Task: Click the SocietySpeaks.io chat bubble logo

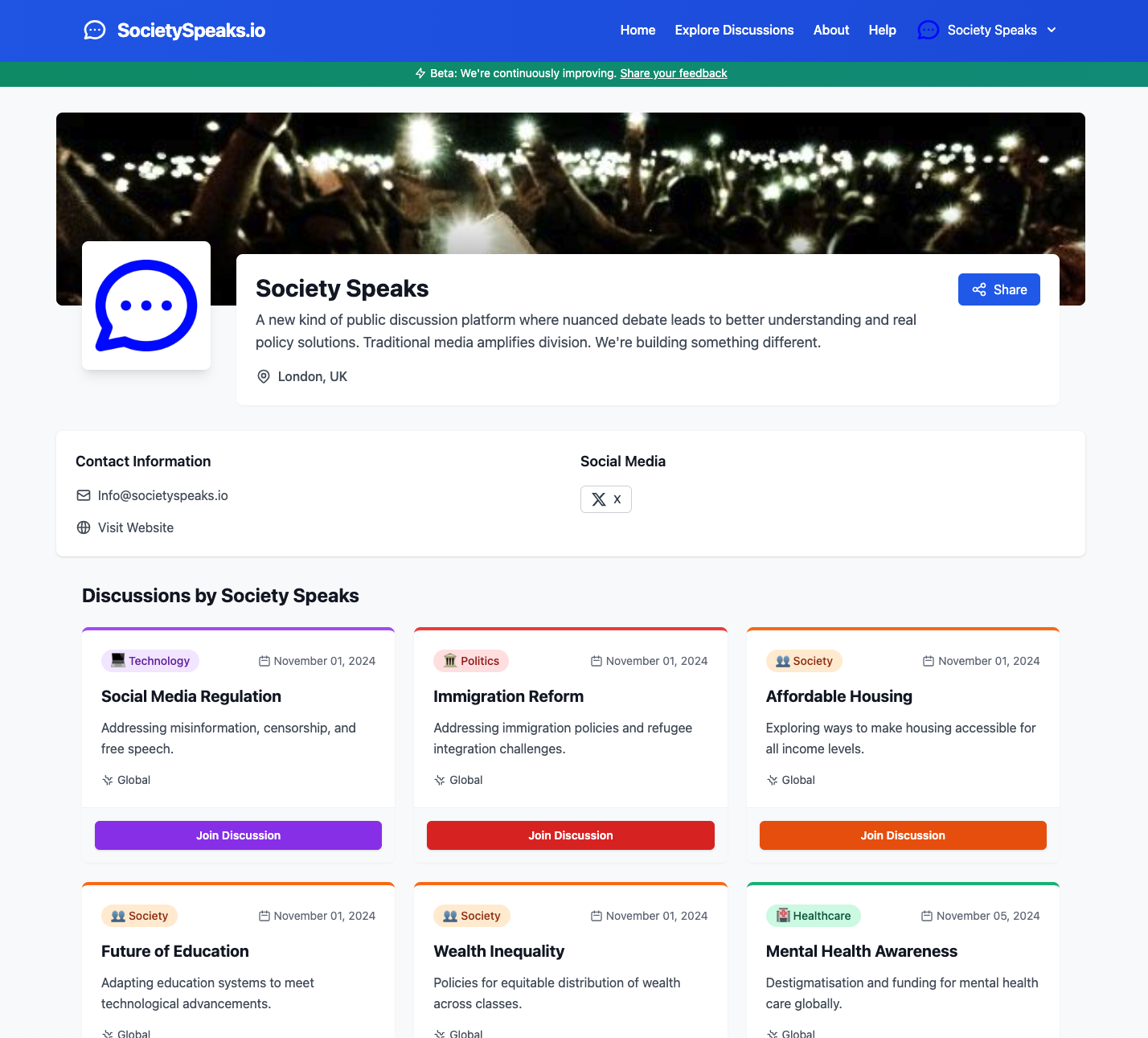Action: pos(95,31)
